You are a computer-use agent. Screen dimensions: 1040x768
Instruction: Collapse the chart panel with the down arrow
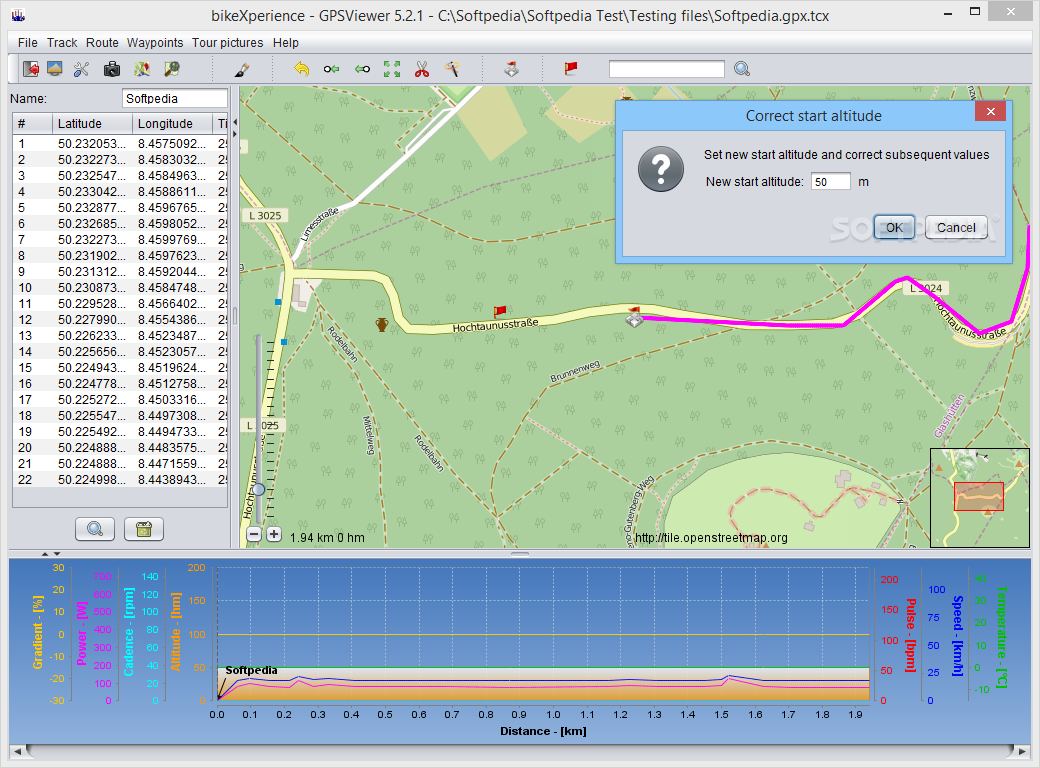click(57, 553)
